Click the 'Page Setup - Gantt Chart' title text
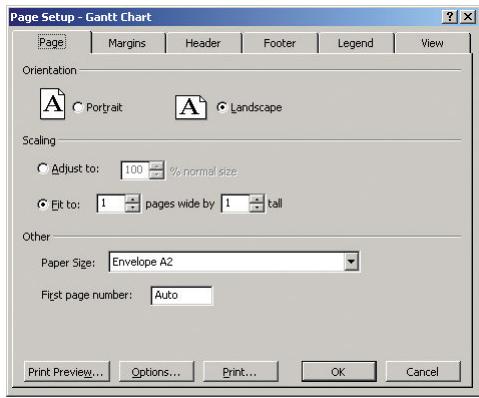 point(81,17)
